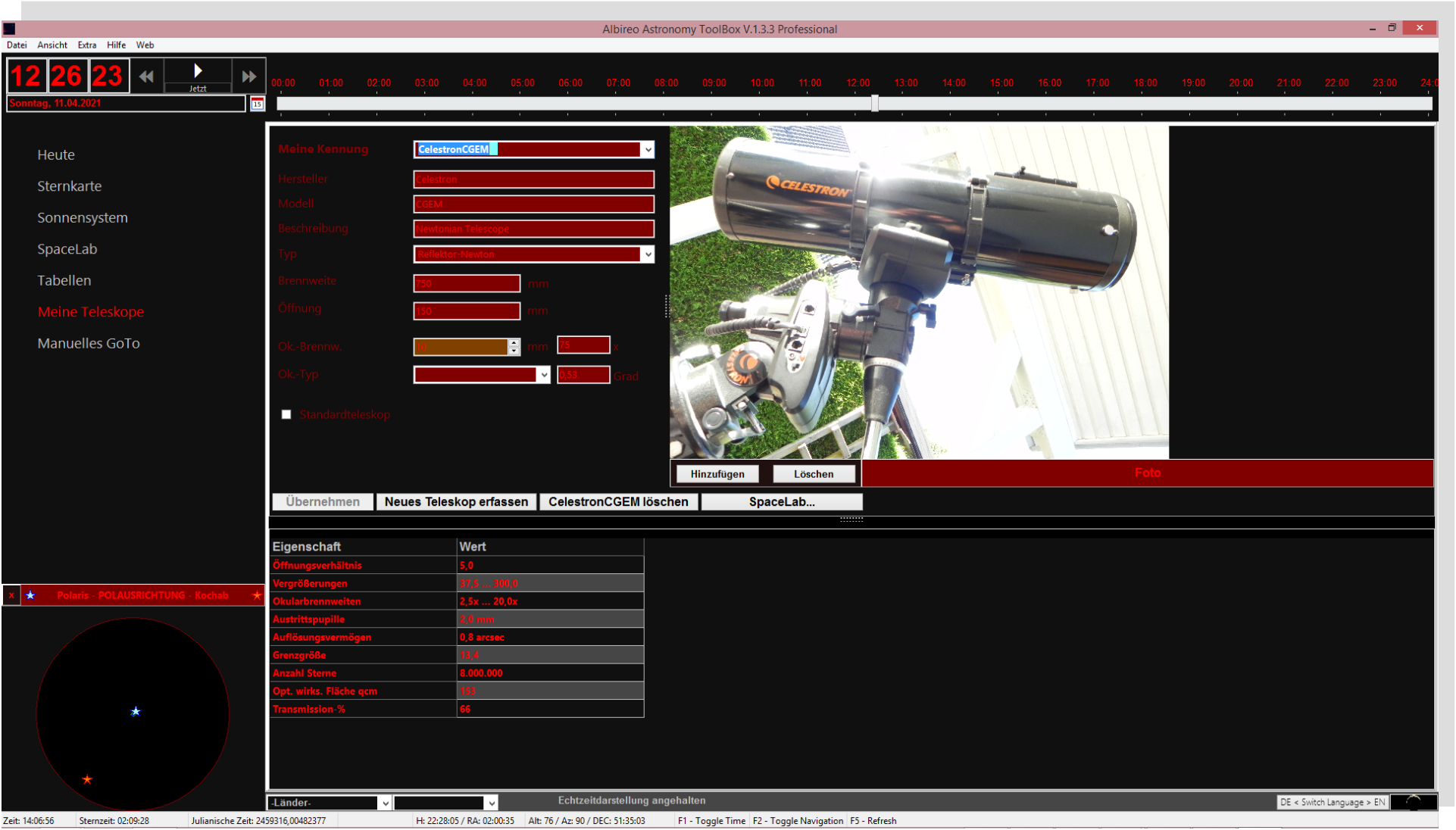Click the Jetzt (now) label
This screenshot has height=830, width=1456.
click(x=198, y=89)
